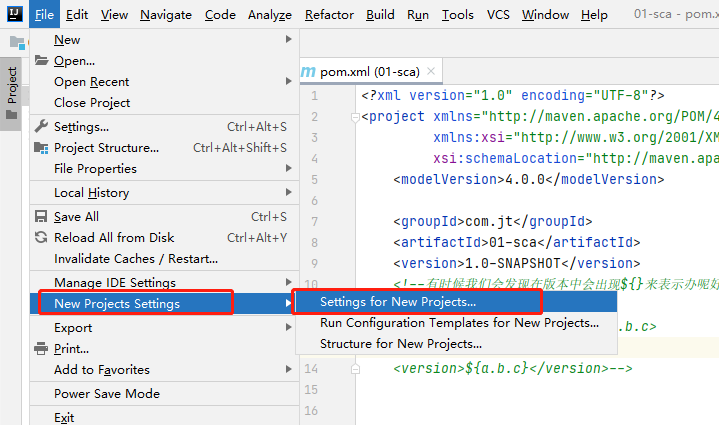This screenshot has width=719, height=425.
Task: Select Invalidate Caches / Restart
Action: coord(164,259)
